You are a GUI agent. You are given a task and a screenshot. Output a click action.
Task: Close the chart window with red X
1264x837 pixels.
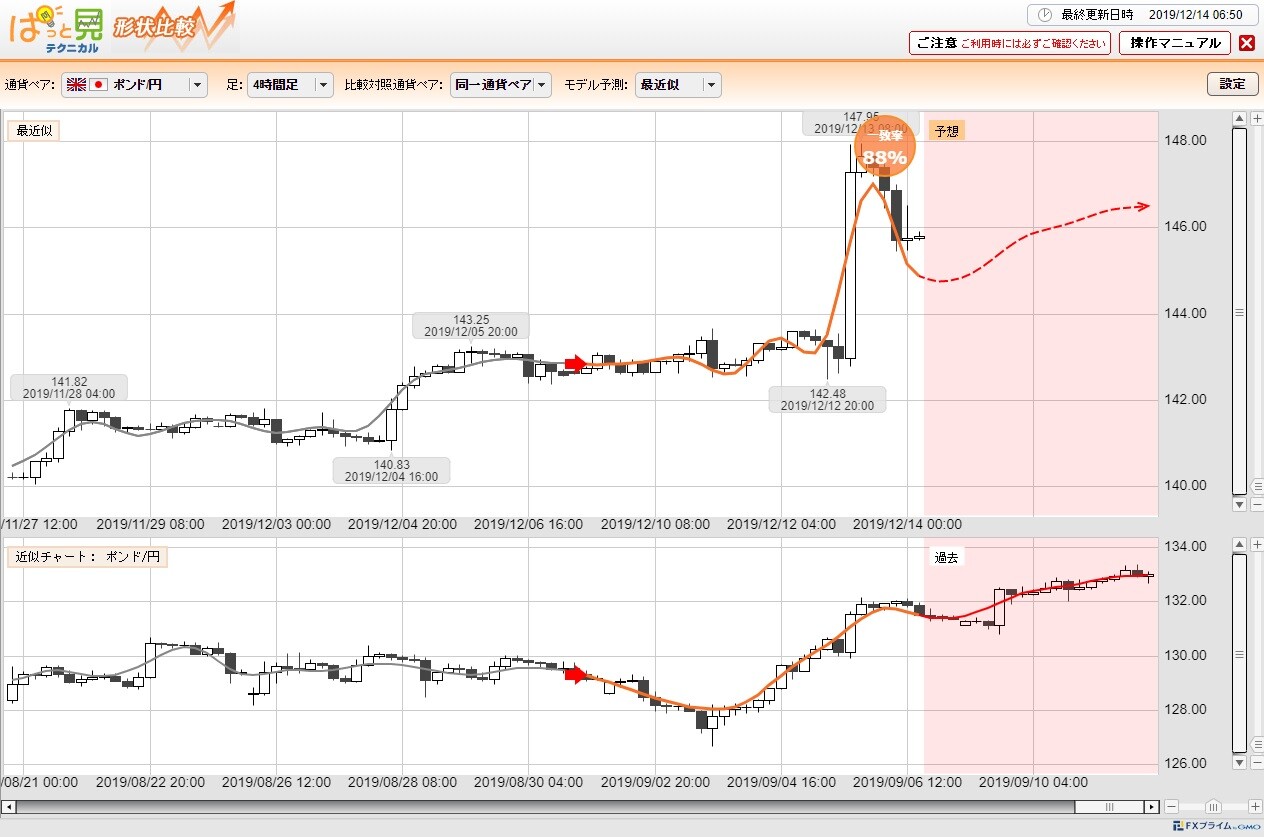pos(1246,43)
